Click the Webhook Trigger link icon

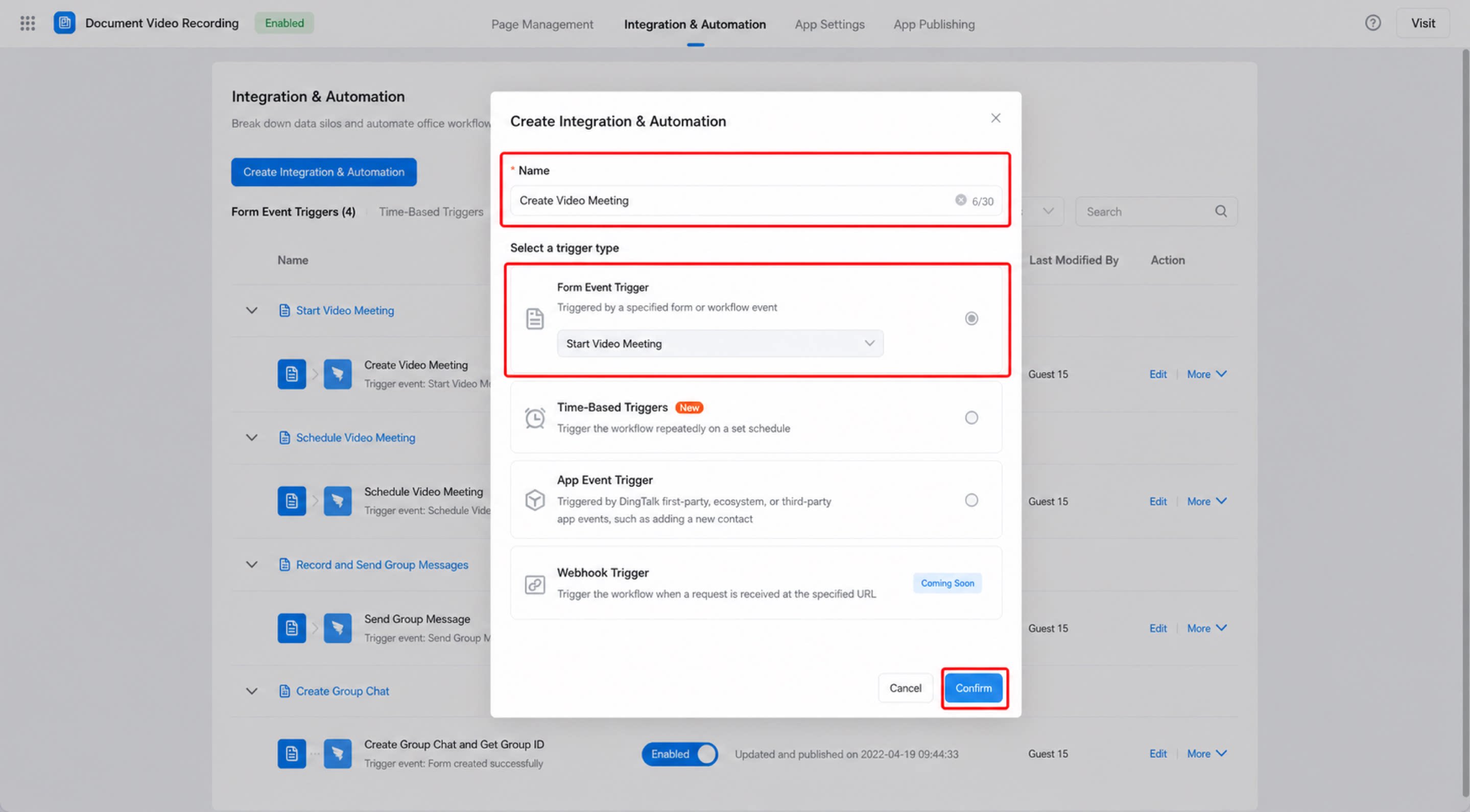535,584
